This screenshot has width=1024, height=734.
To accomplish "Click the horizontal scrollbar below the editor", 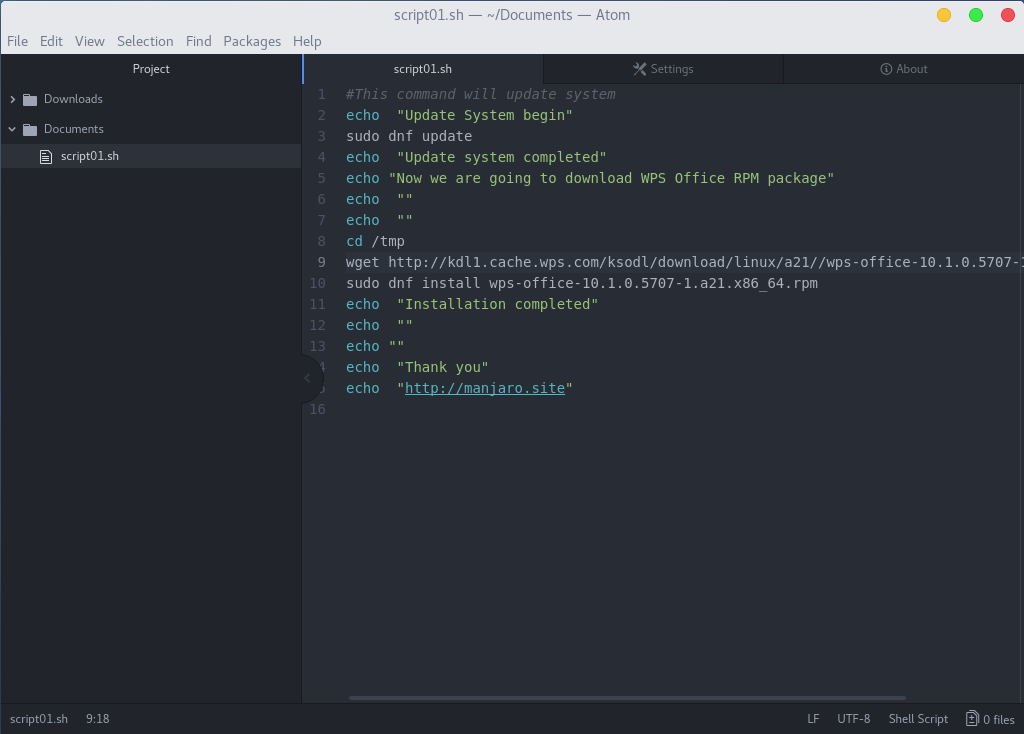I will click(x=627, y=699).
